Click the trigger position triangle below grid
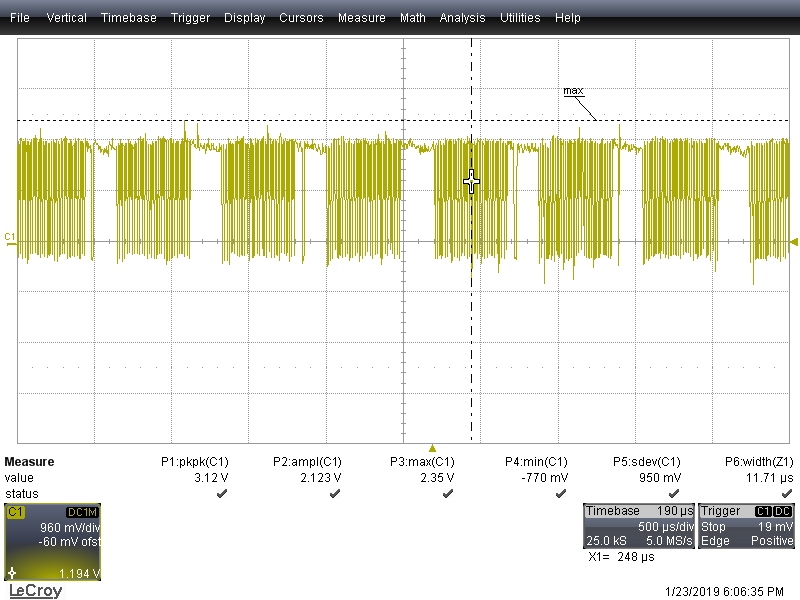The image size is (800, 600). [432, 448]
